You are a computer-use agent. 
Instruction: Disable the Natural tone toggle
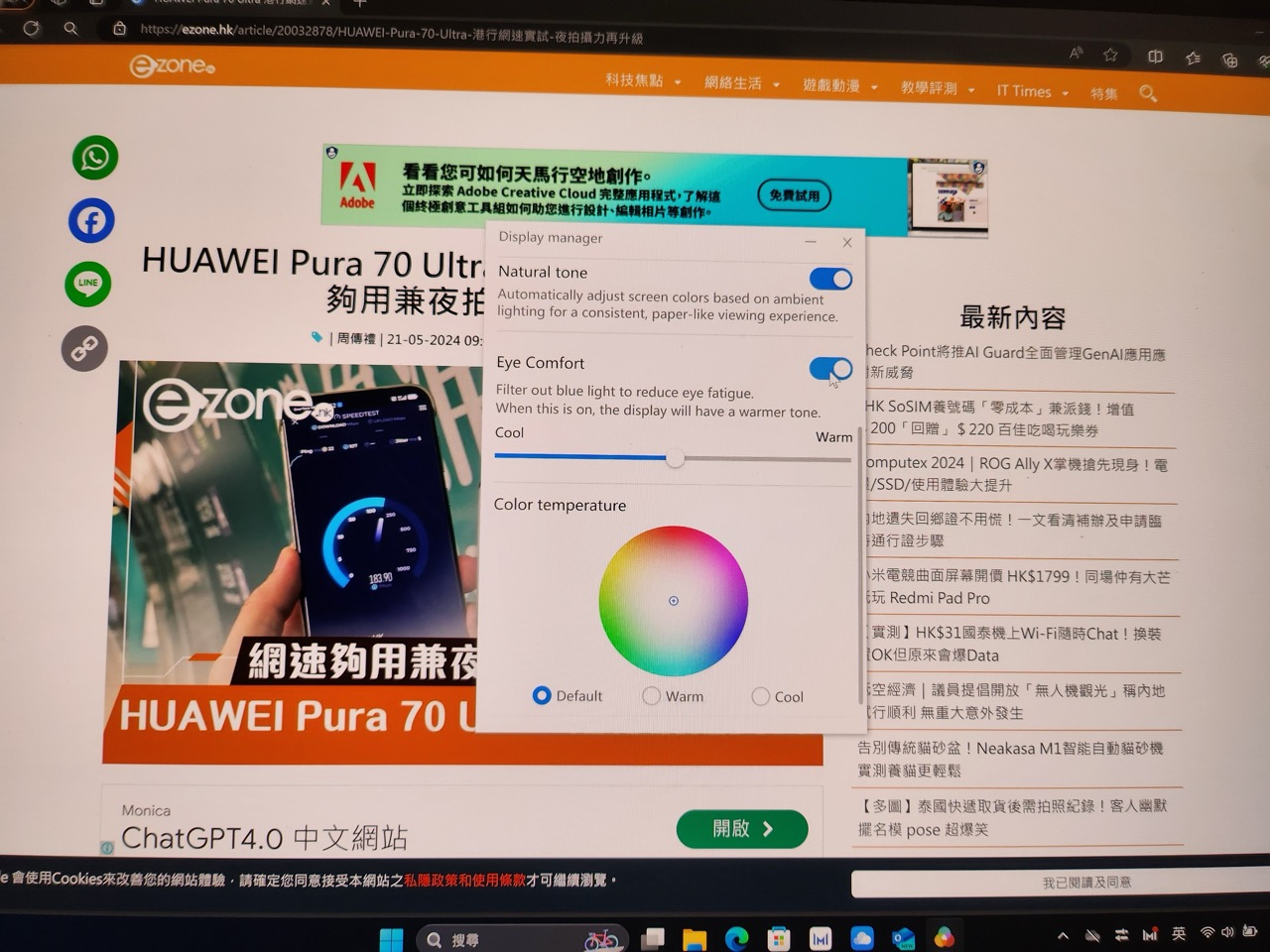(x=830, y=279)
